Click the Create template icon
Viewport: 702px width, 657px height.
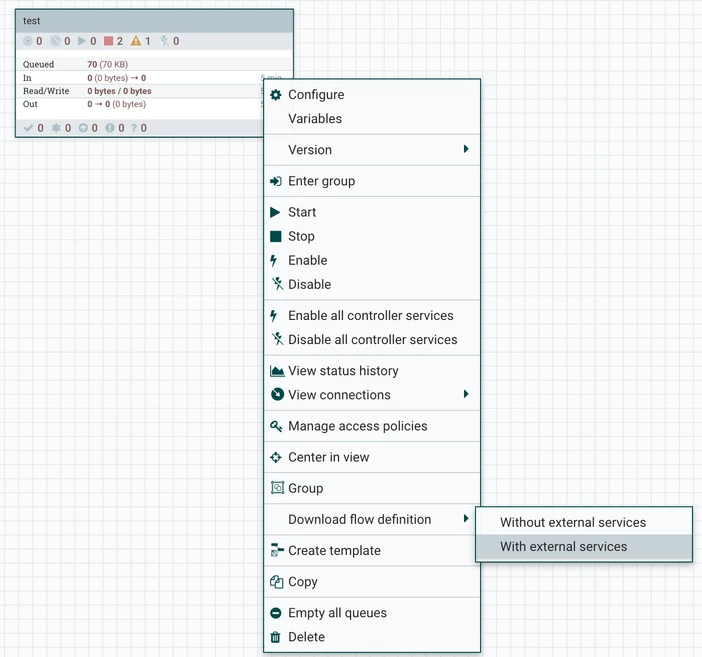(x=277, y=550)
